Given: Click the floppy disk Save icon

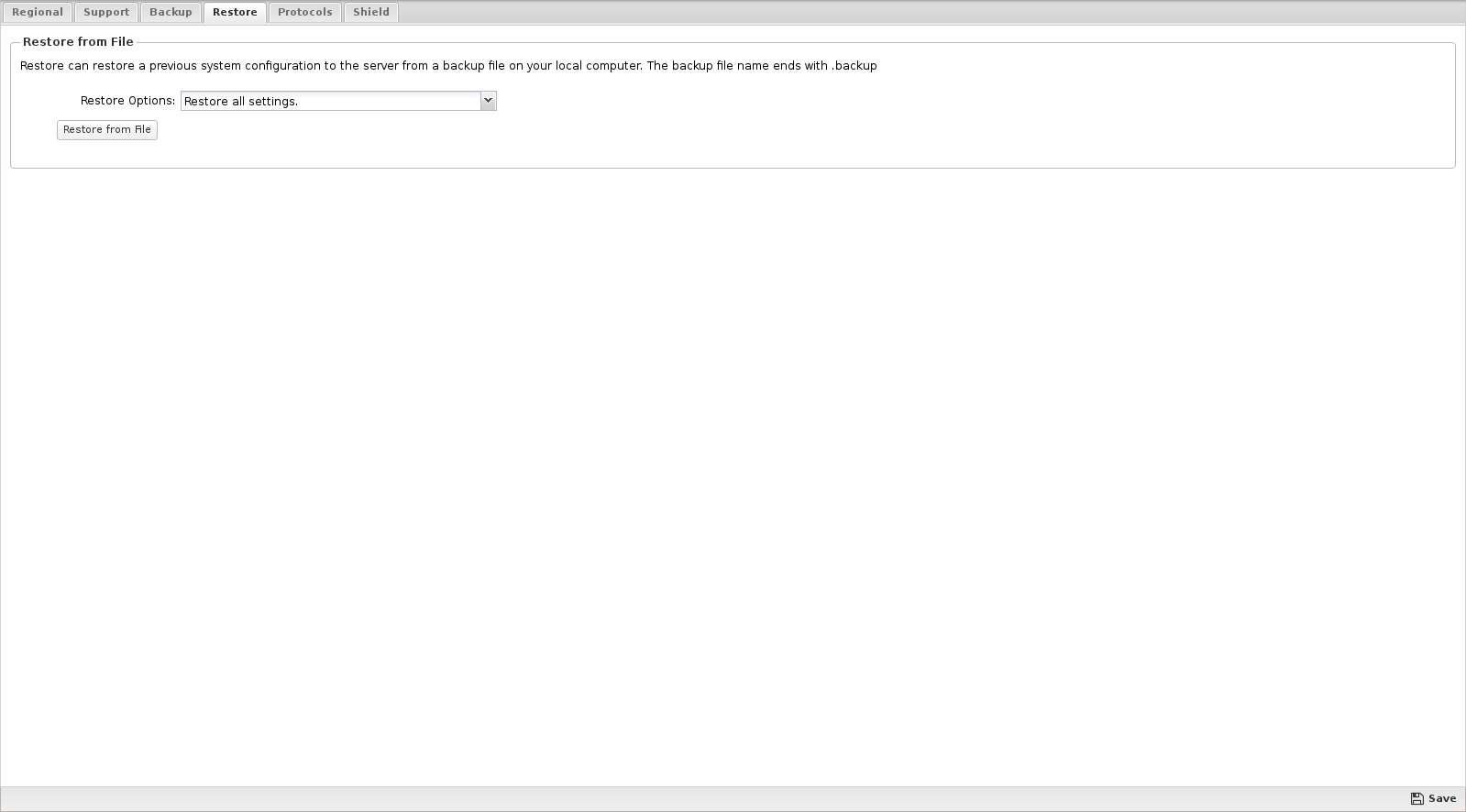Looking at the screenshot, I should 1417,798.
